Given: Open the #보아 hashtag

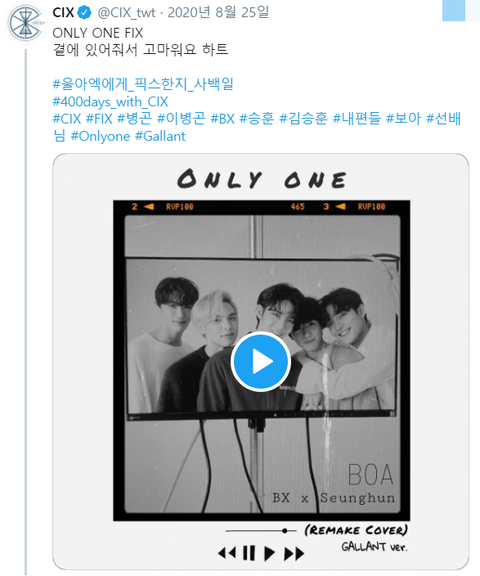Looking at the screenshot, I should [x=403, y=119].
